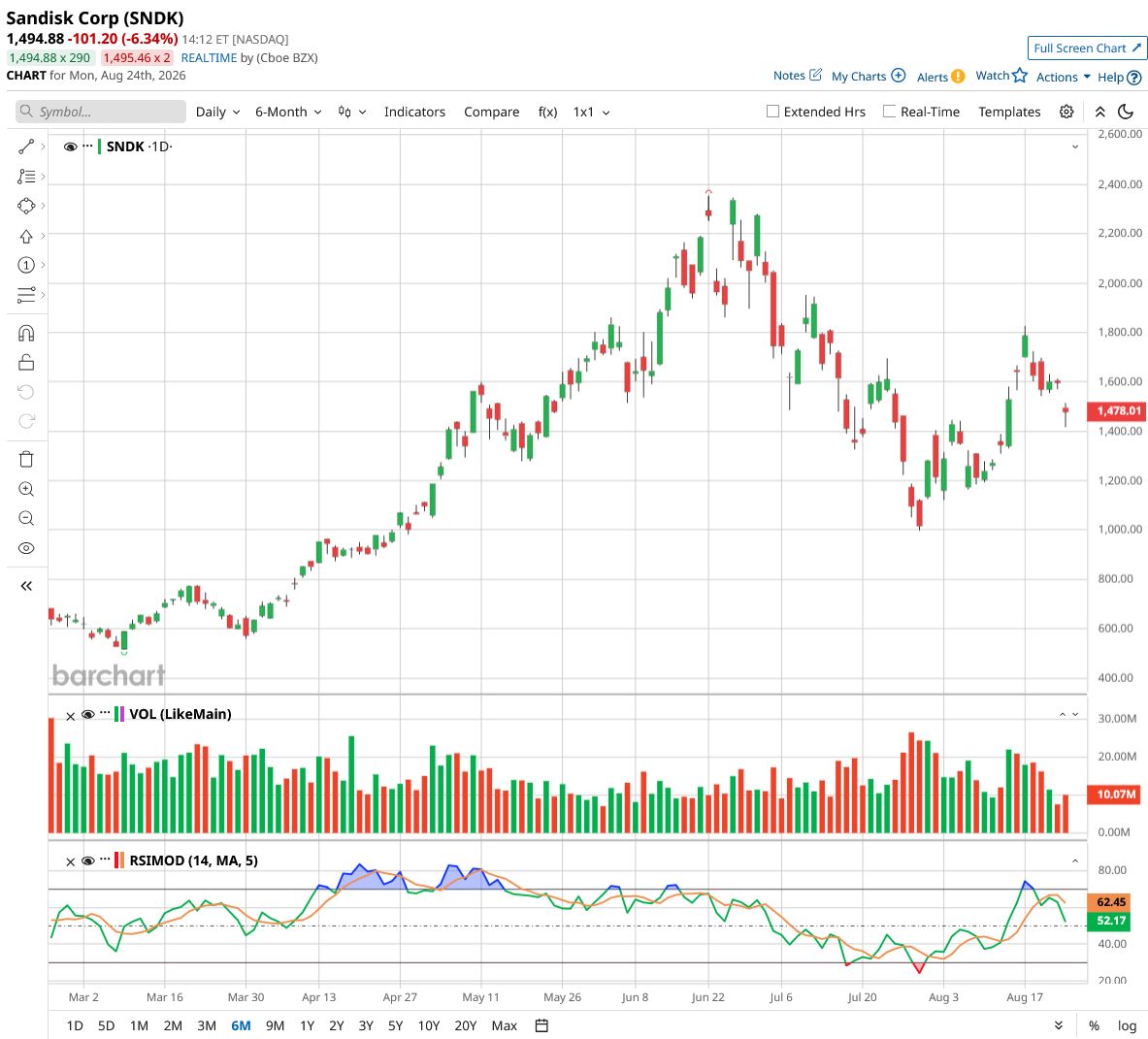This screenshot has height=1039, width=1148.
Task: Open the Indicators menu
Action: (x=414, y=112)
